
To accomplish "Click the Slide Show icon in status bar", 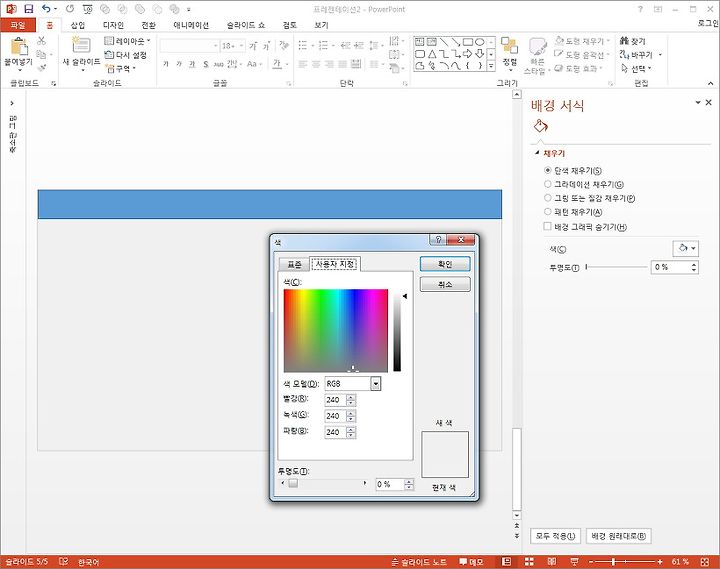I will [574, 561].
